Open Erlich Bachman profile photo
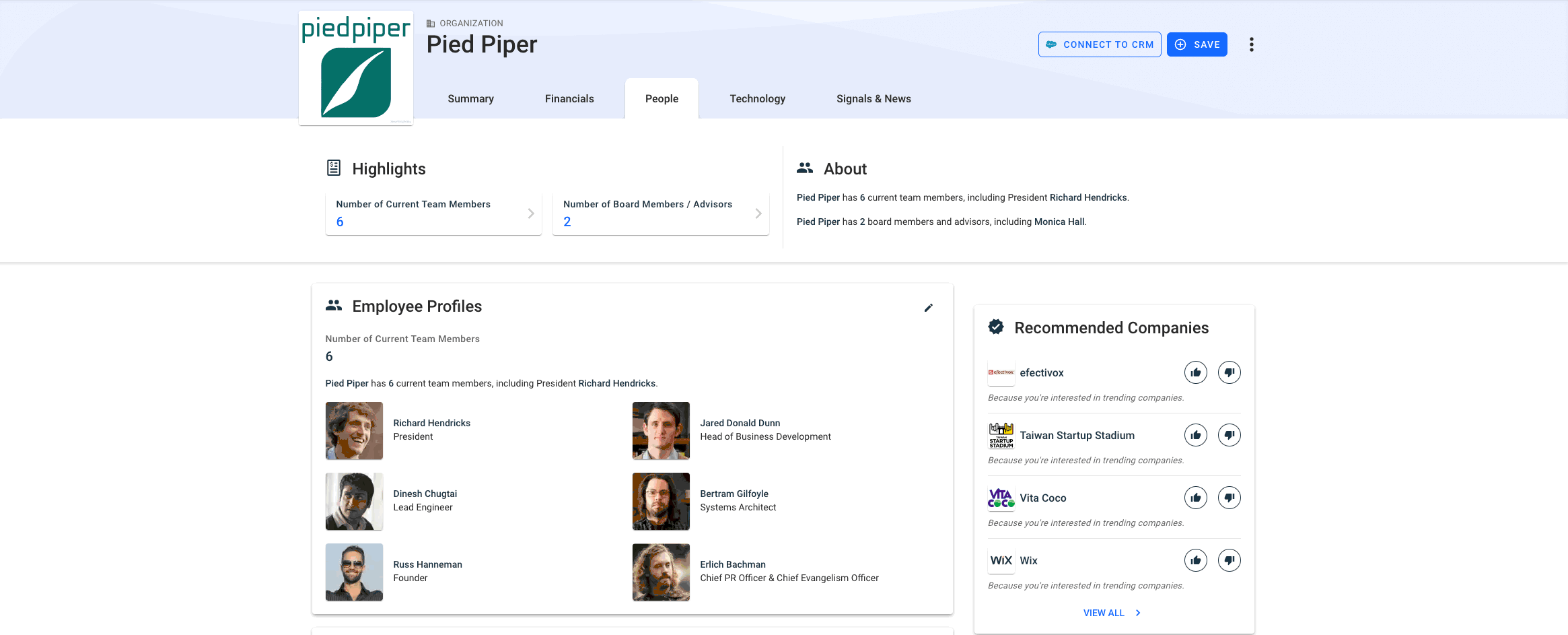 (x=661, y=572)
